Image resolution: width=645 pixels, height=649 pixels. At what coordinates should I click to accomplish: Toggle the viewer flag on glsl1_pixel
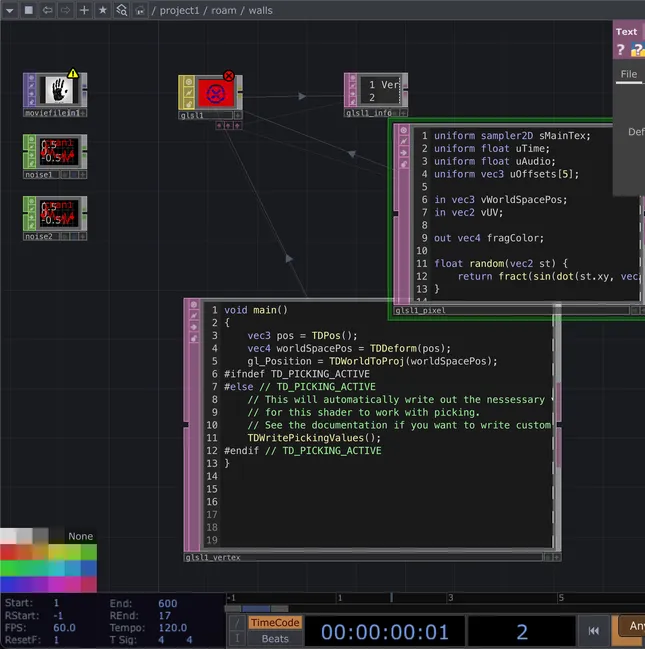click(404, 130)
